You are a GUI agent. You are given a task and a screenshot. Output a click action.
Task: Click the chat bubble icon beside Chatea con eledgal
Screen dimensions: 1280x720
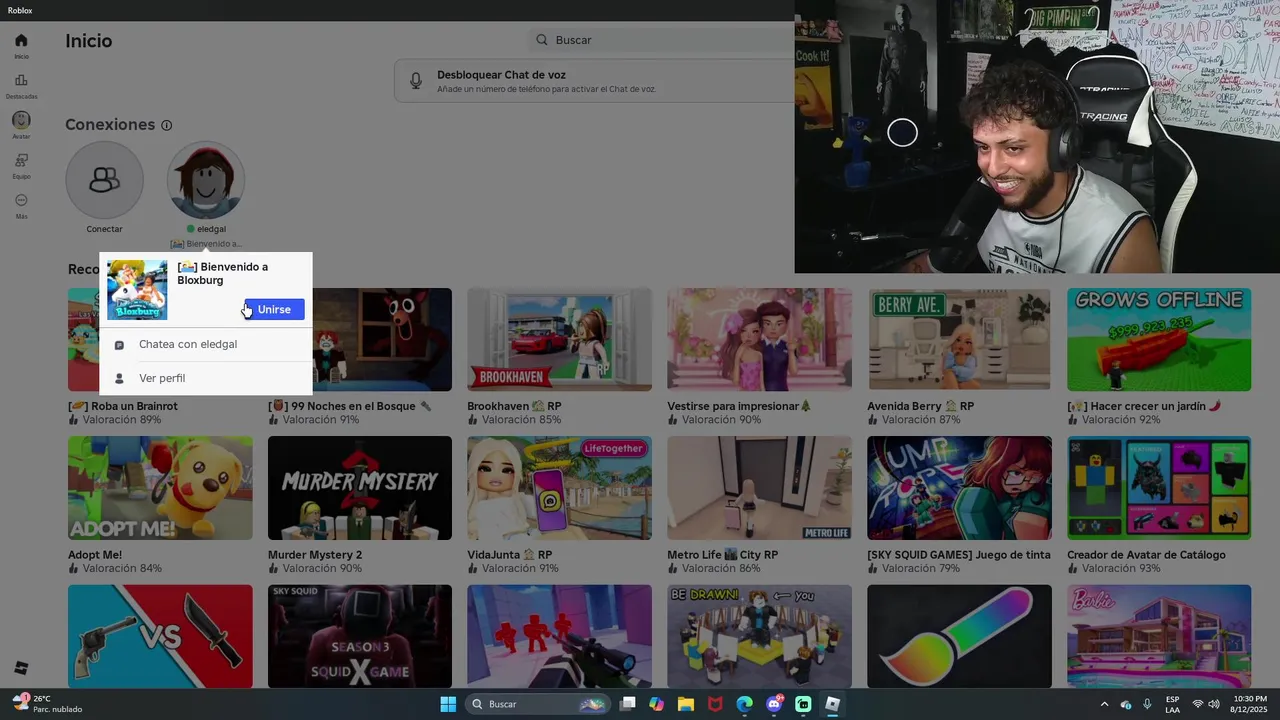[119, 345]
